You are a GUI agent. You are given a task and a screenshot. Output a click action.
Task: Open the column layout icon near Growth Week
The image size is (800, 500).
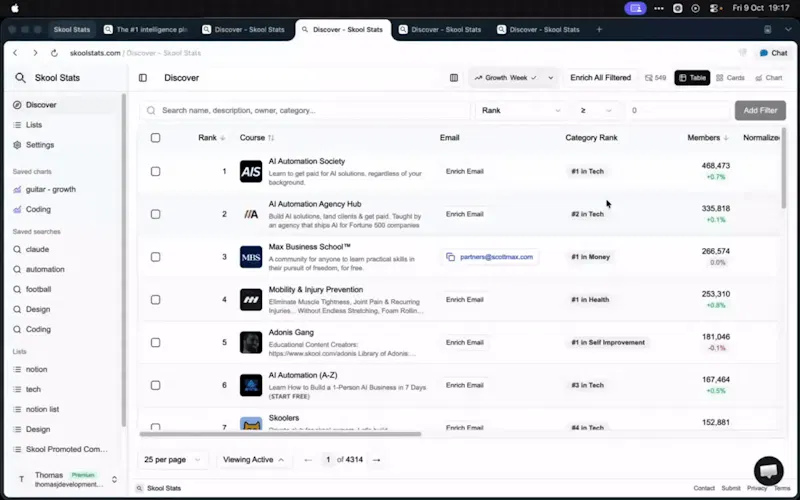pyautogui.click(x=454, y=78)
